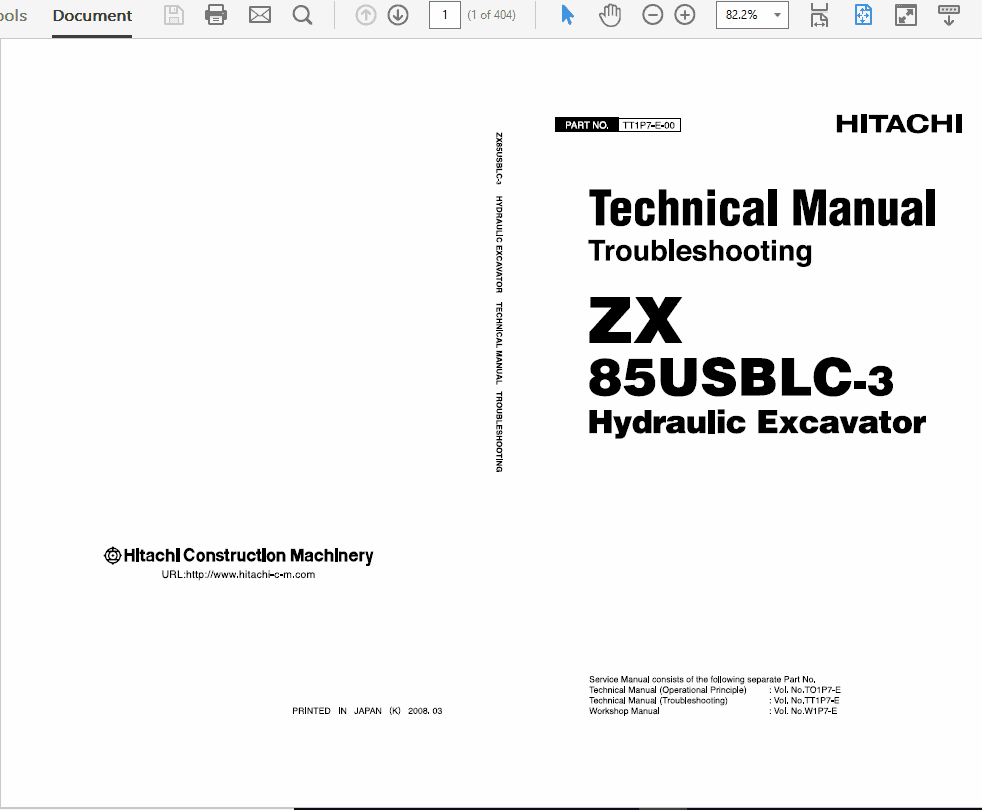Screen dimensions: 982x810
Task: Click the Read mode keyboard-arrow icon
Action: click(949, 15)
